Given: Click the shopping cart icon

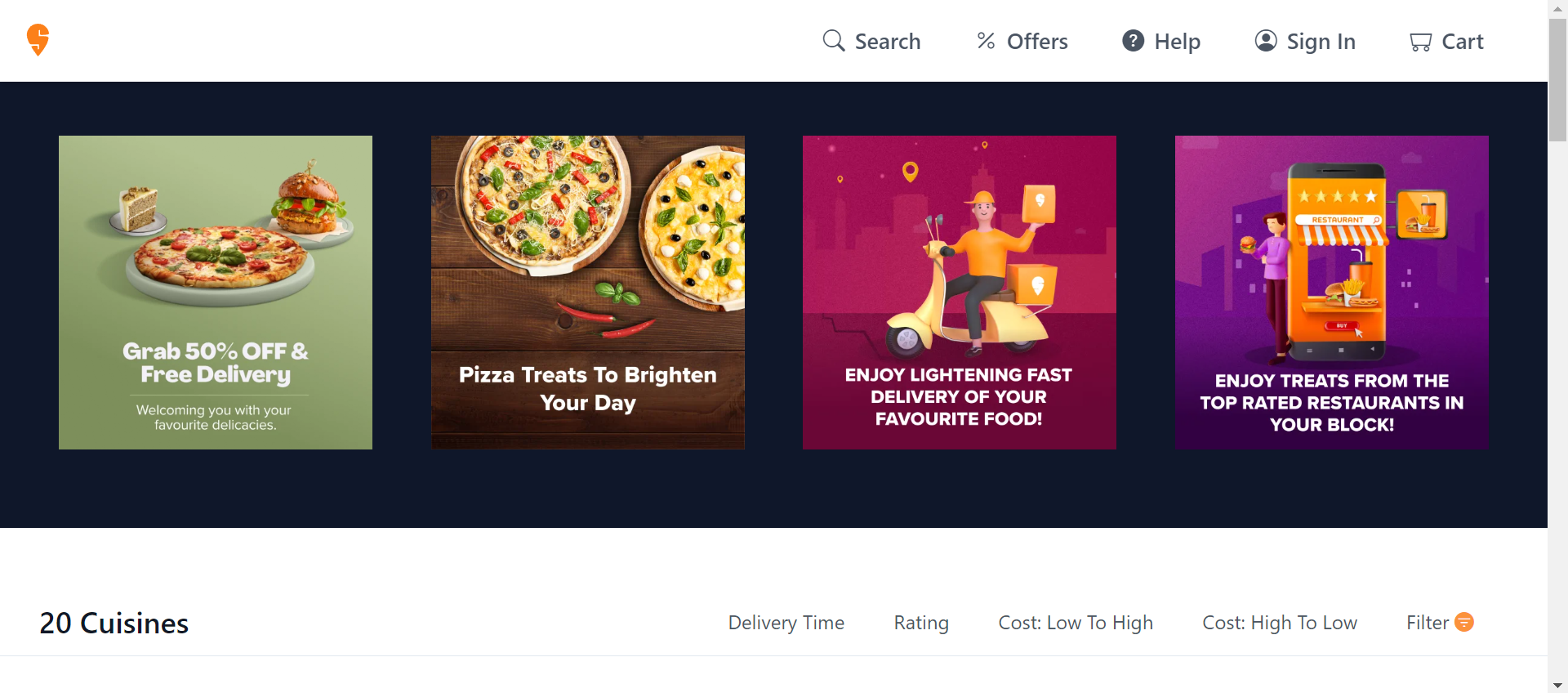Looking at the screenshot, I should 1420,42.
